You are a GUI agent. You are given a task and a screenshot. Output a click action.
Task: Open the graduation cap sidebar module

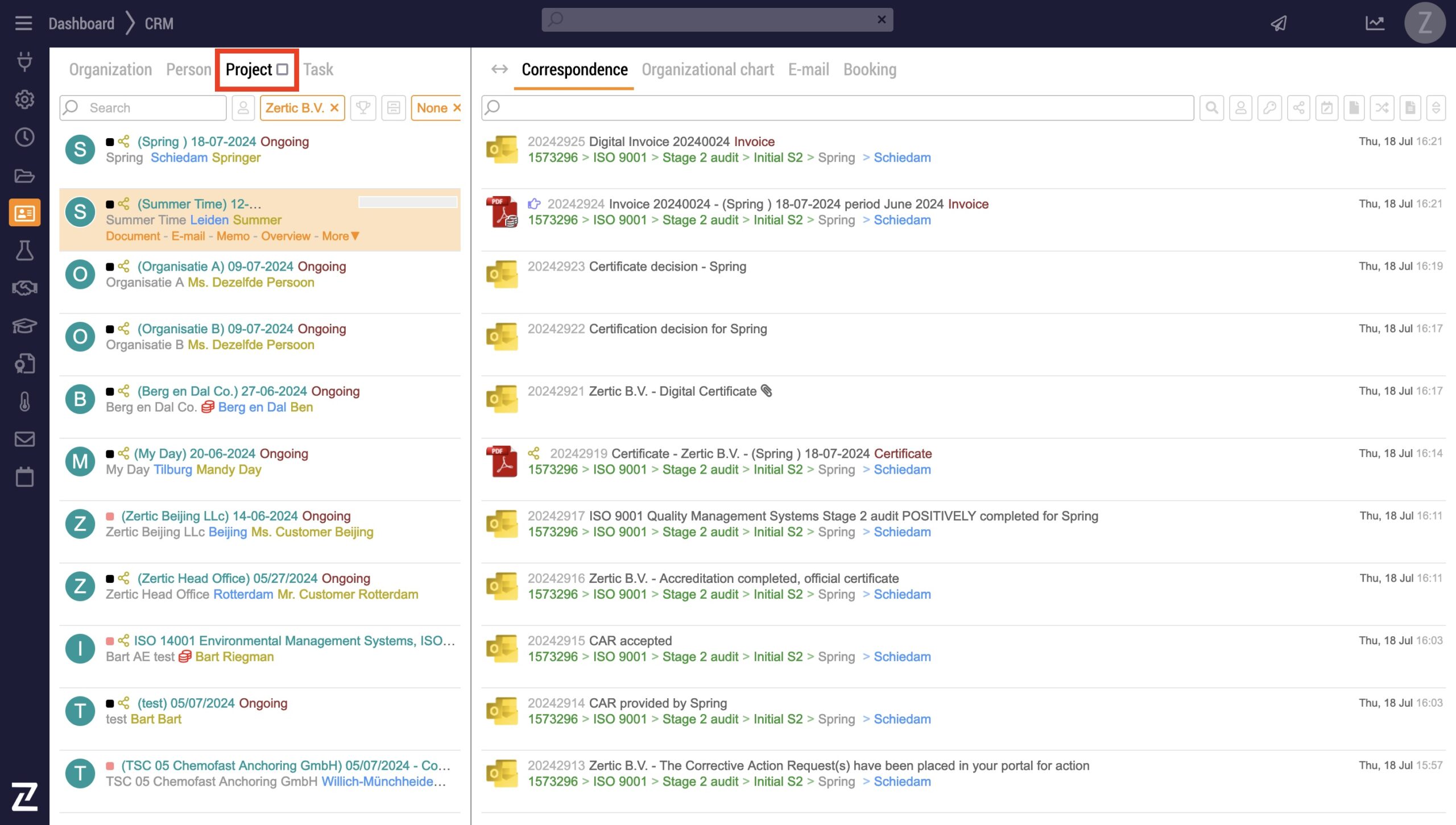[x=24, y=326]
